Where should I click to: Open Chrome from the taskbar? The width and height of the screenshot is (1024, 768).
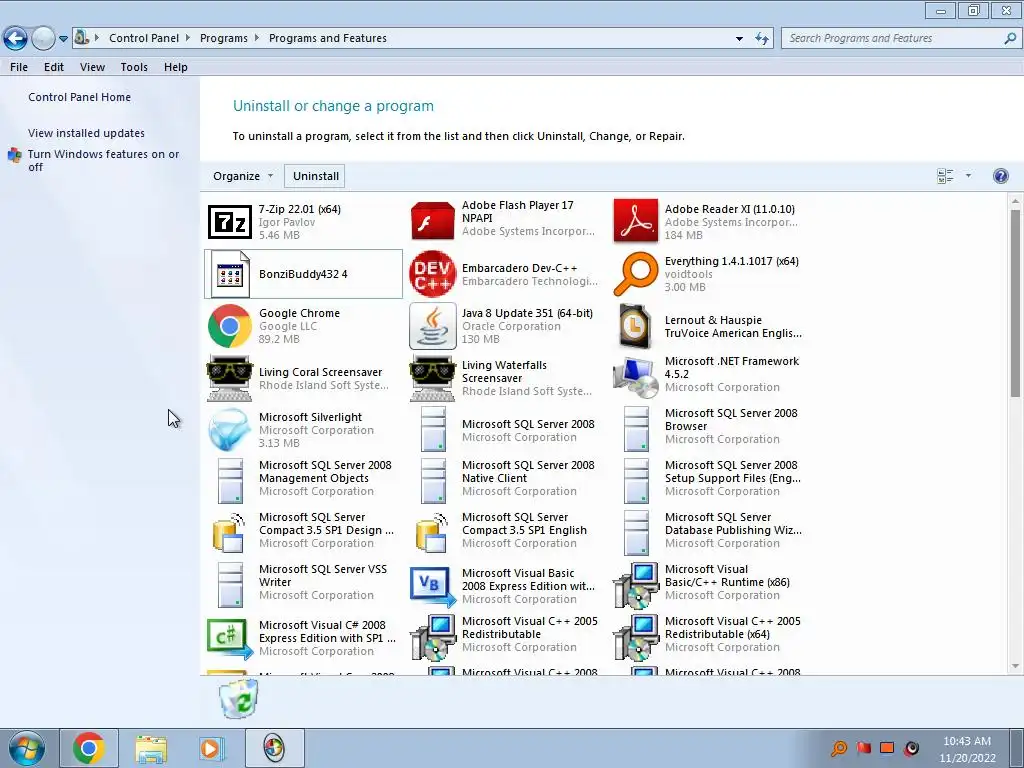point(89,748)
